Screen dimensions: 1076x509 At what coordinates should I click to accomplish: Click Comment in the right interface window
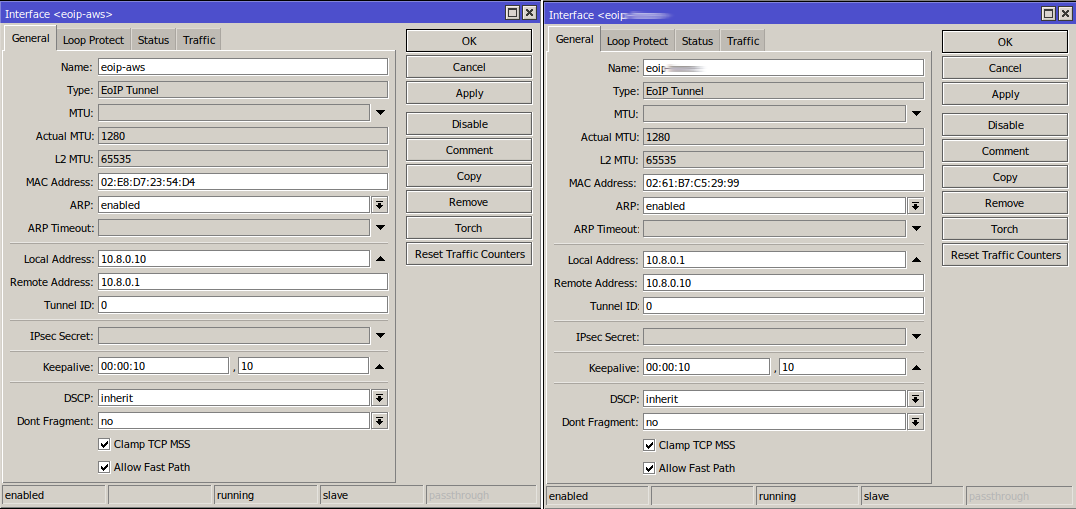1005,151
